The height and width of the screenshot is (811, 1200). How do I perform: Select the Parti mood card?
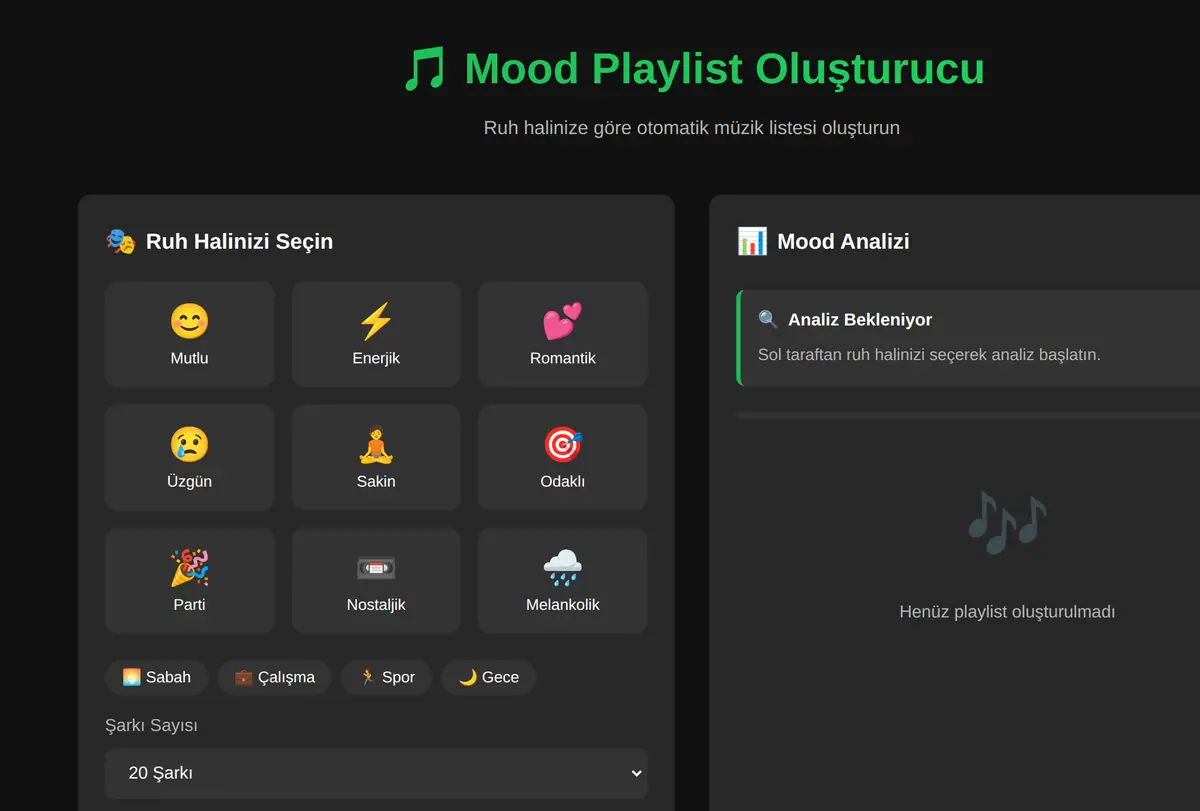(189, 580)
